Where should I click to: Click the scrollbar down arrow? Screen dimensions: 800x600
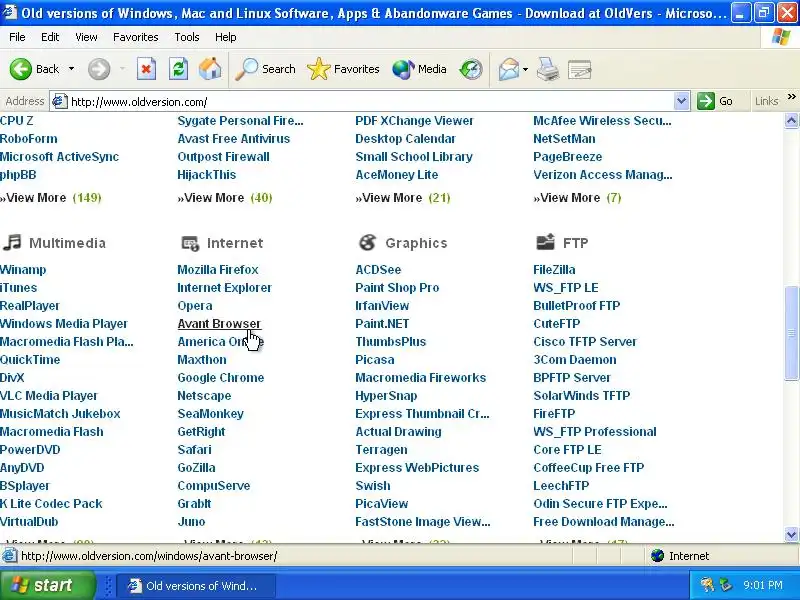click(791, 535)
